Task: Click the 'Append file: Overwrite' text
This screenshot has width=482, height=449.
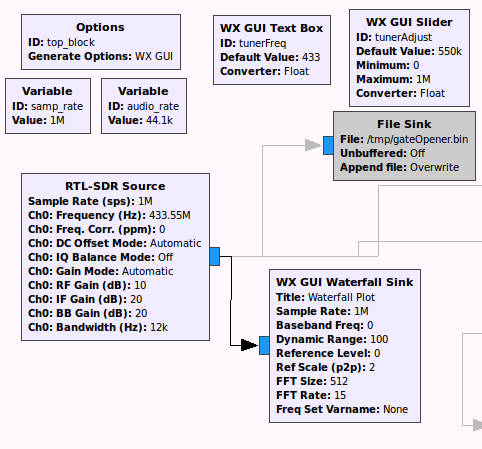Action: click(x=399, y=167)
